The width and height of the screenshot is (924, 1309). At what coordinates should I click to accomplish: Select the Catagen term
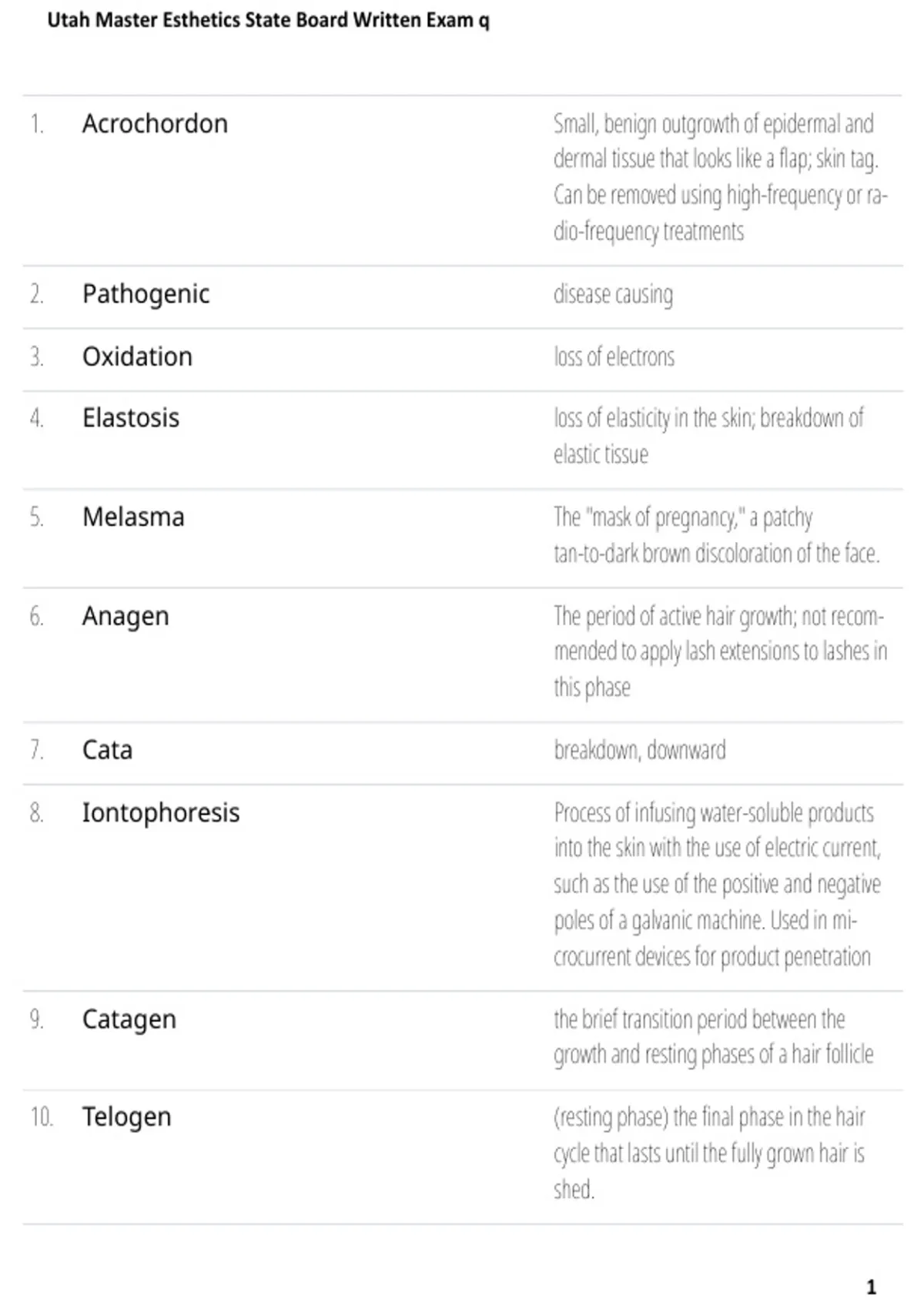click(x=129, y=1019)
